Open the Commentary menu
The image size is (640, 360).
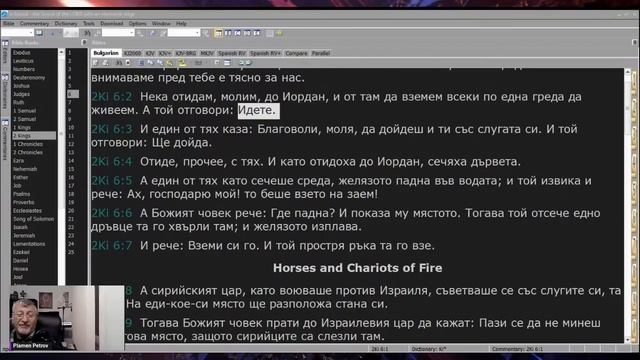[34, 24]
